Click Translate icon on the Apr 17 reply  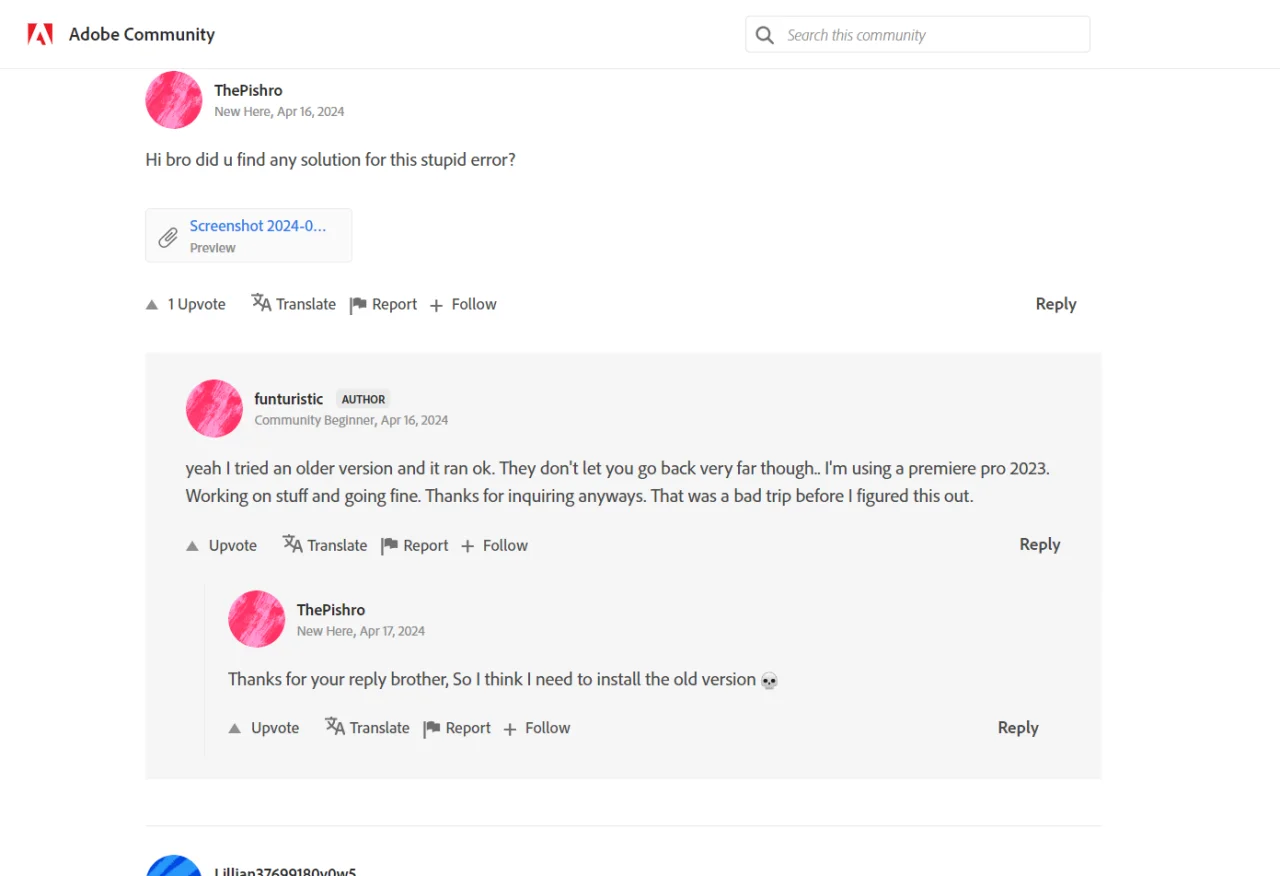[x=335, y=727]
